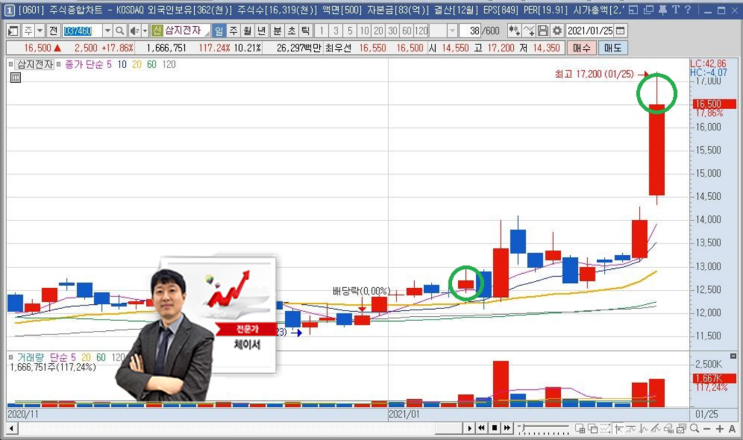Click the add-candles chart icon
743x440 pixels.
point(514,31)
